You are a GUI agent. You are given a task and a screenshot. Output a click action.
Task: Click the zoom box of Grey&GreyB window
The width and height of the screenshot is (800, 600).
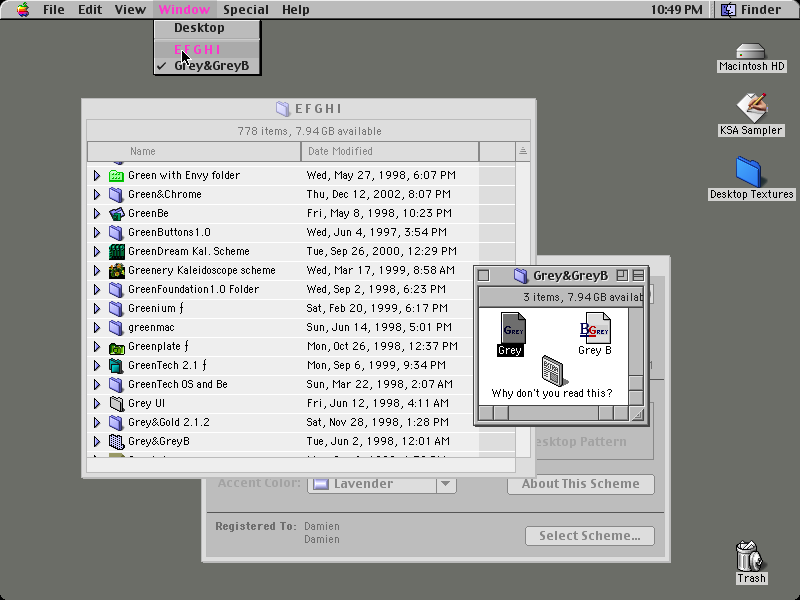point(622,276)
